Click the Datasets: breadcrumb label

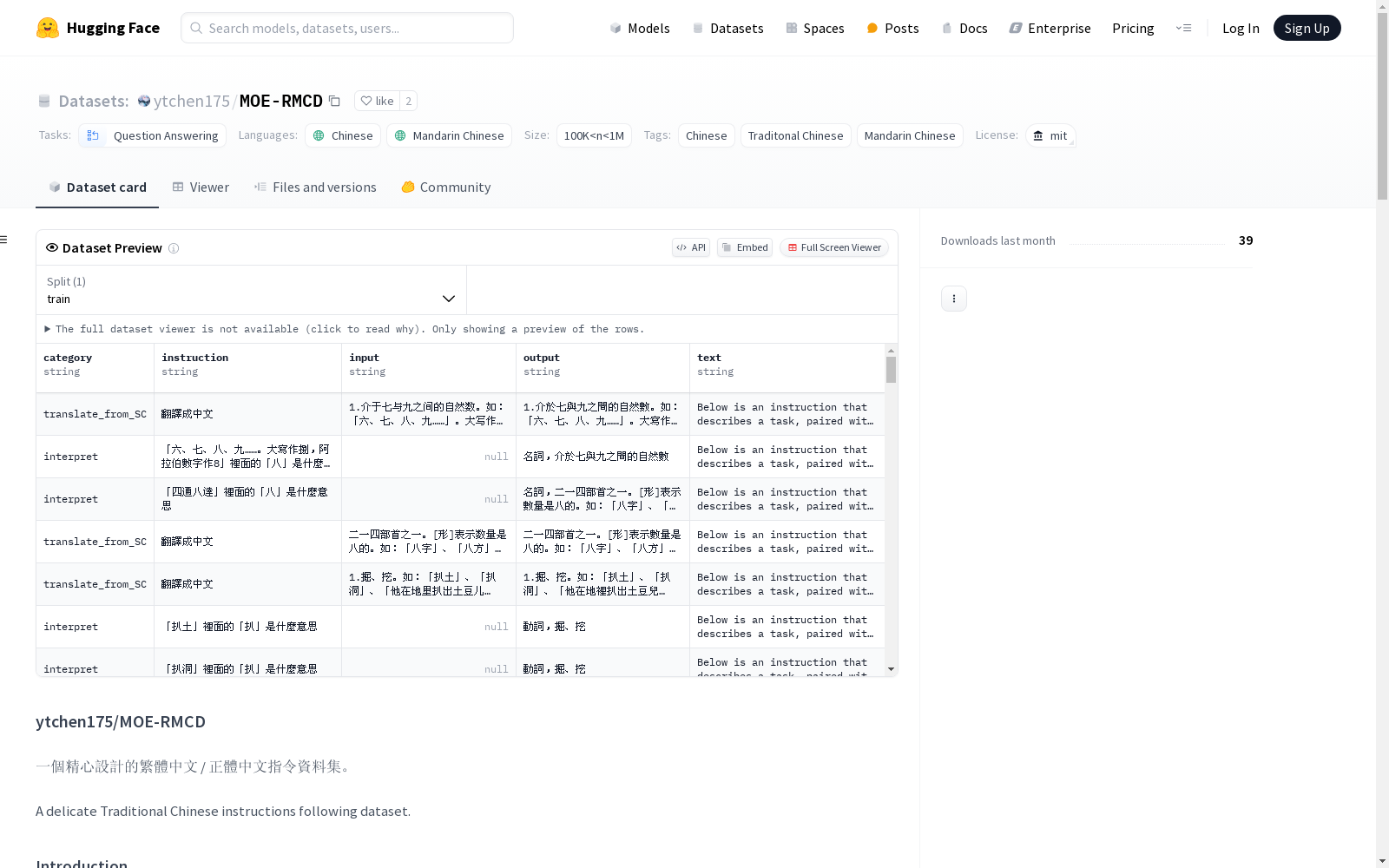94,101
